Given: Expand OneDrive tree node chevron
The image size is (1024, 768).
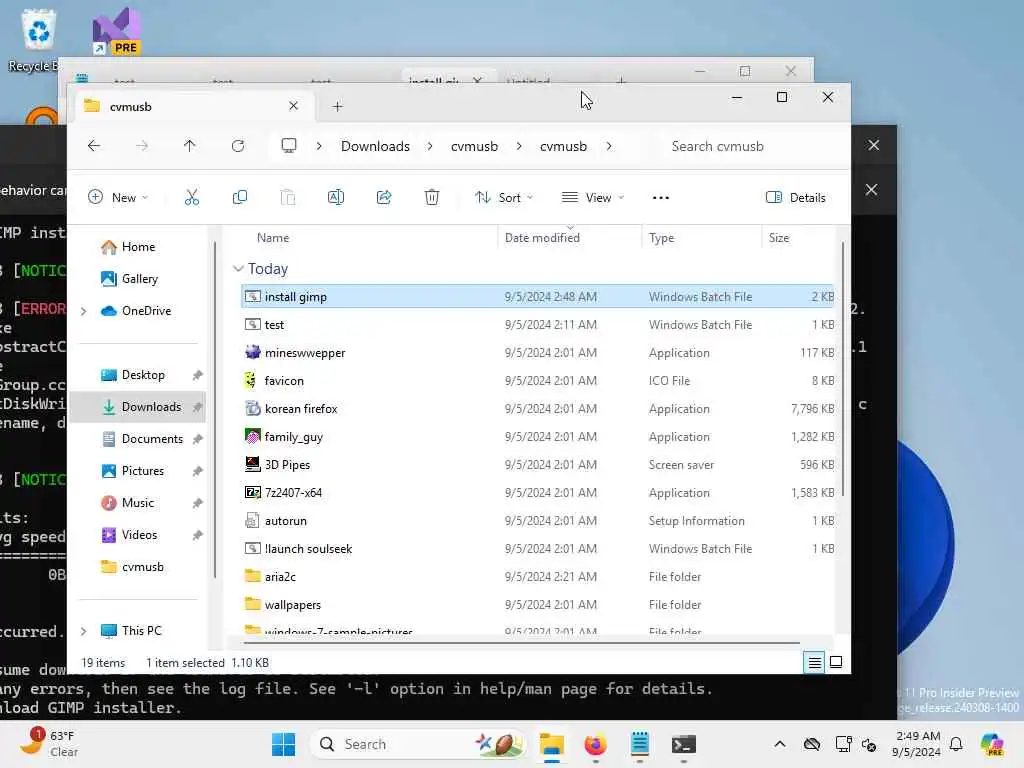Looking at the screenshot, I should [84, 312].
